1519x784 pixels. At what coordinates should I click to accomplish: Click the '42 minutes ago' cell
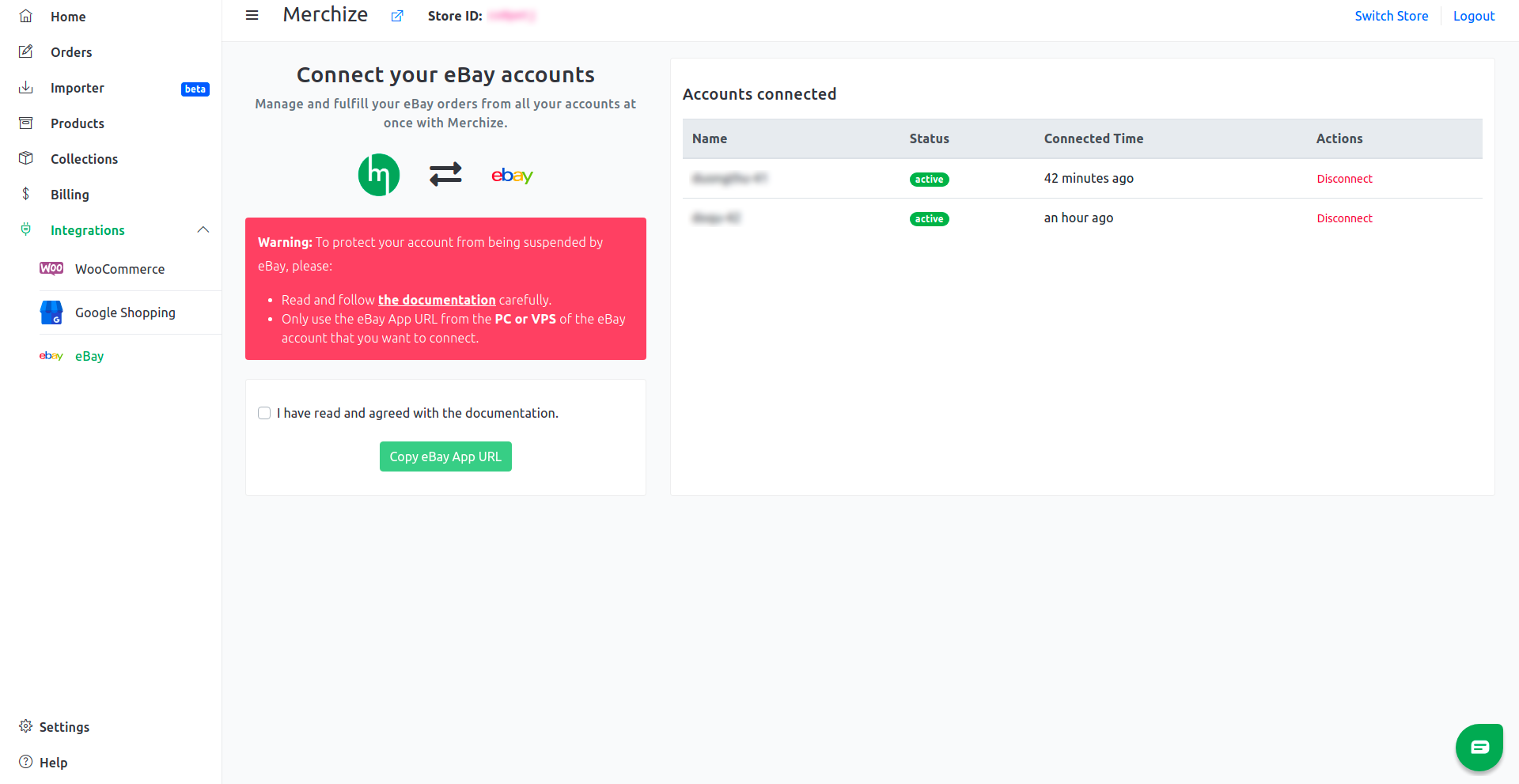tap(1089, 178)
